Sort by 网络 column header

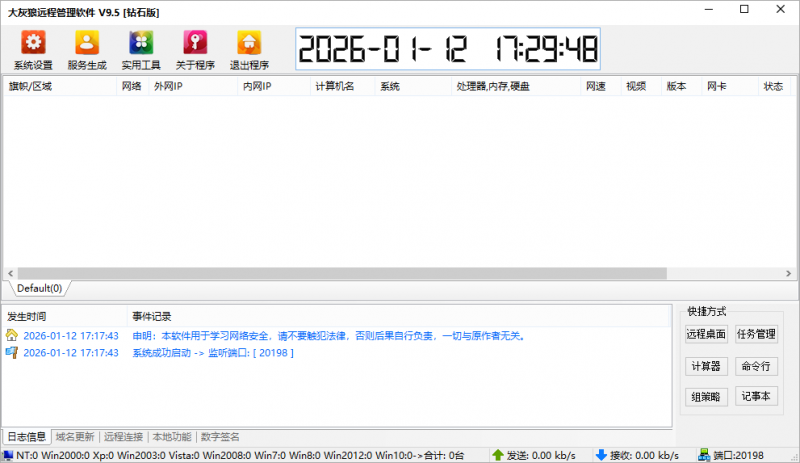pyautogui.click(x=133, y=86)
